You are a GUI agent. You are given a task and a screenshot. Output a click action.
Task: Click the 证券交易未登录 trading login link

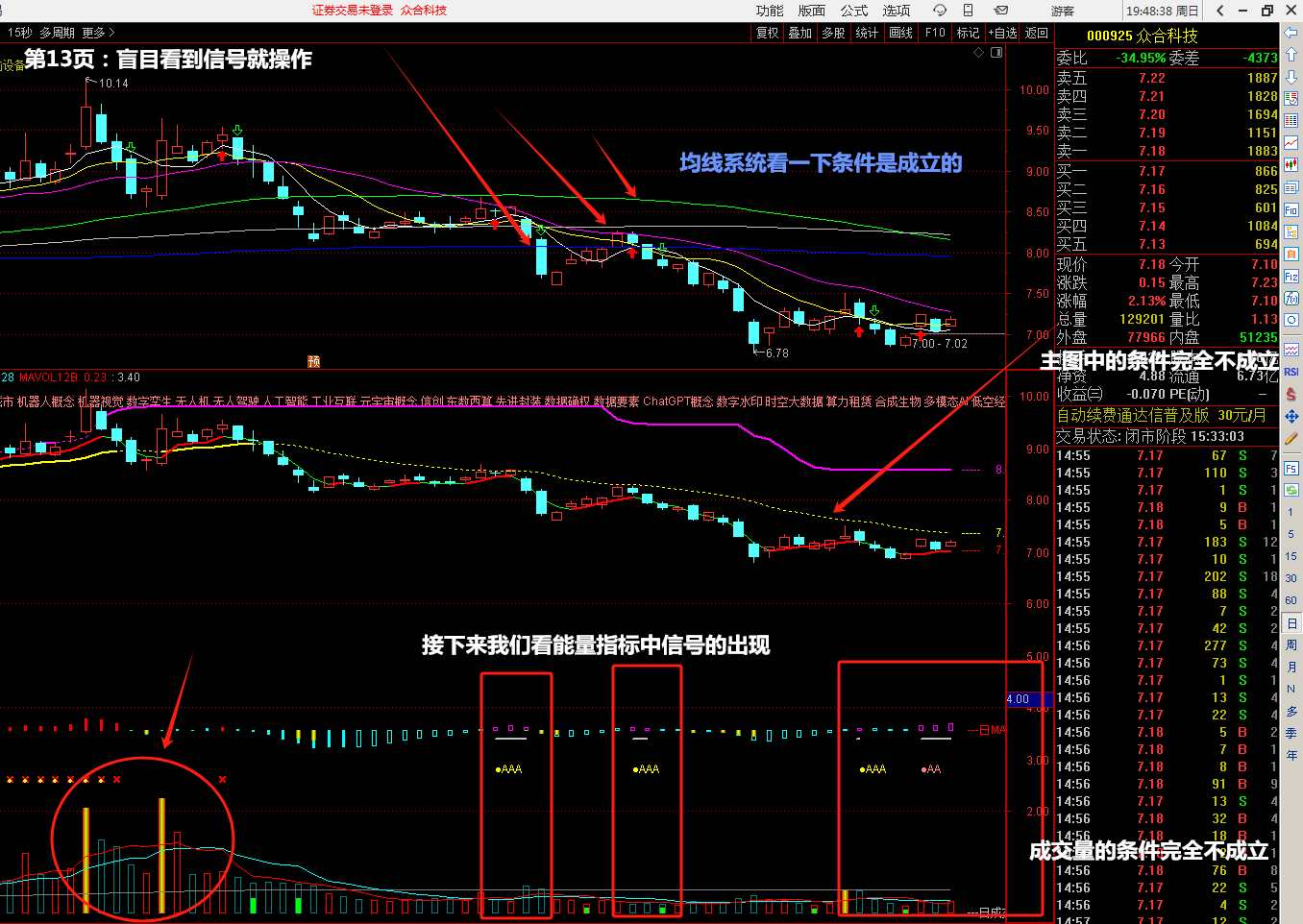(353, 11)
